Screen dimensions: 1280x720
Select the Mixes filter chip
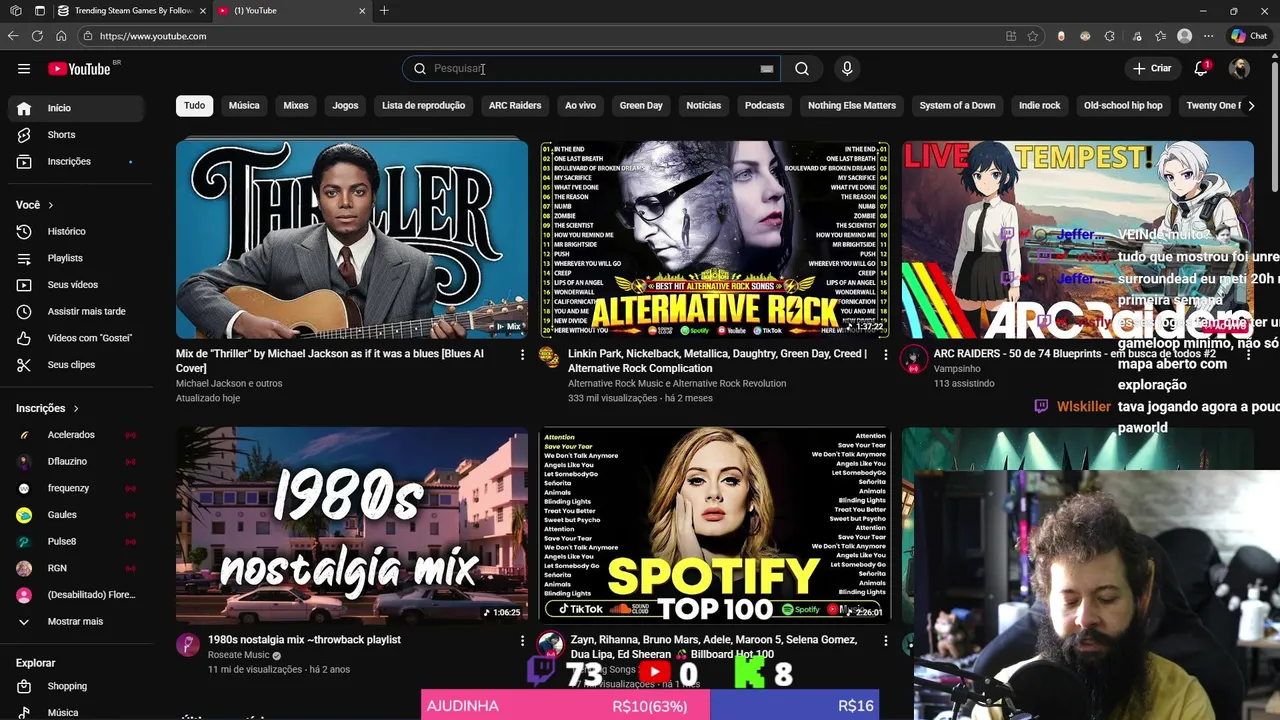pyautogui.click(x=296, y=106)
